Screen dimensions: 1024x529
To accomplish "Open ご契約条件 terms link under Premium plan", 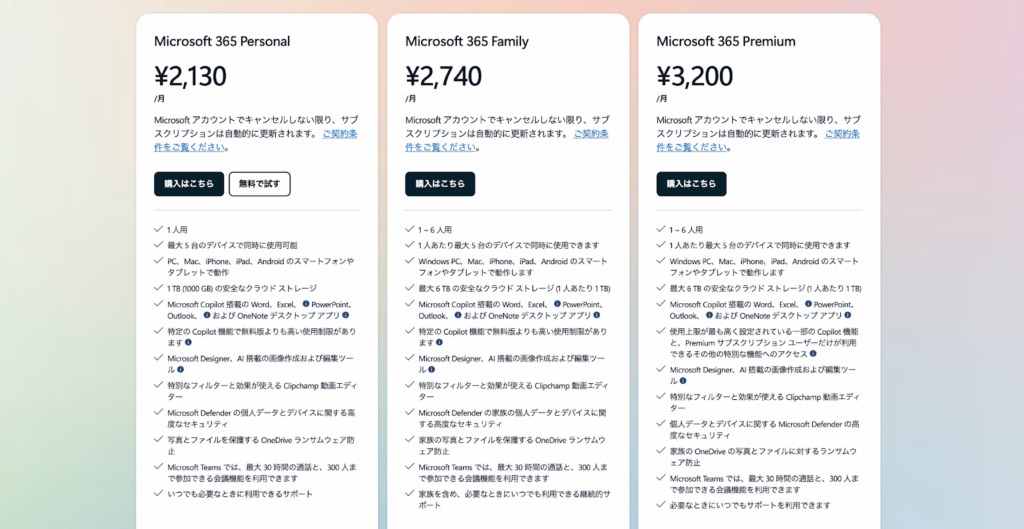I will pos(842,133).
